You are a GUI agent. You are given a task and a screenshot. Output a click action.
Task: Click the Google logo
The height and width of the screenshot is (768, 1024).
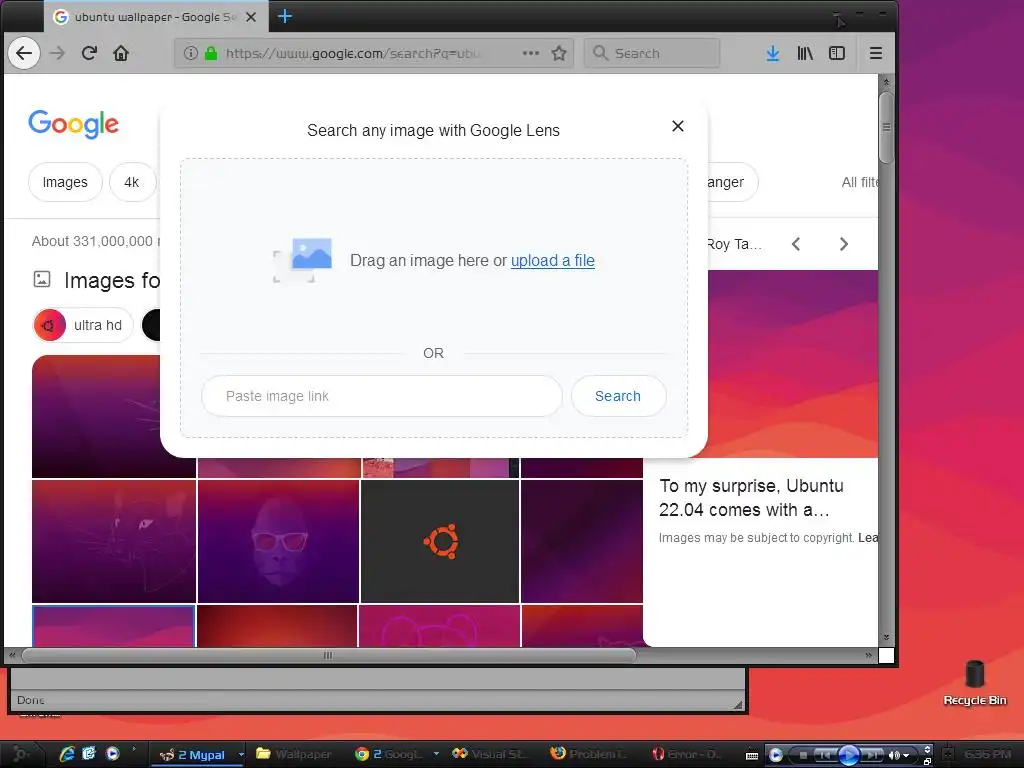coord(73,124)
